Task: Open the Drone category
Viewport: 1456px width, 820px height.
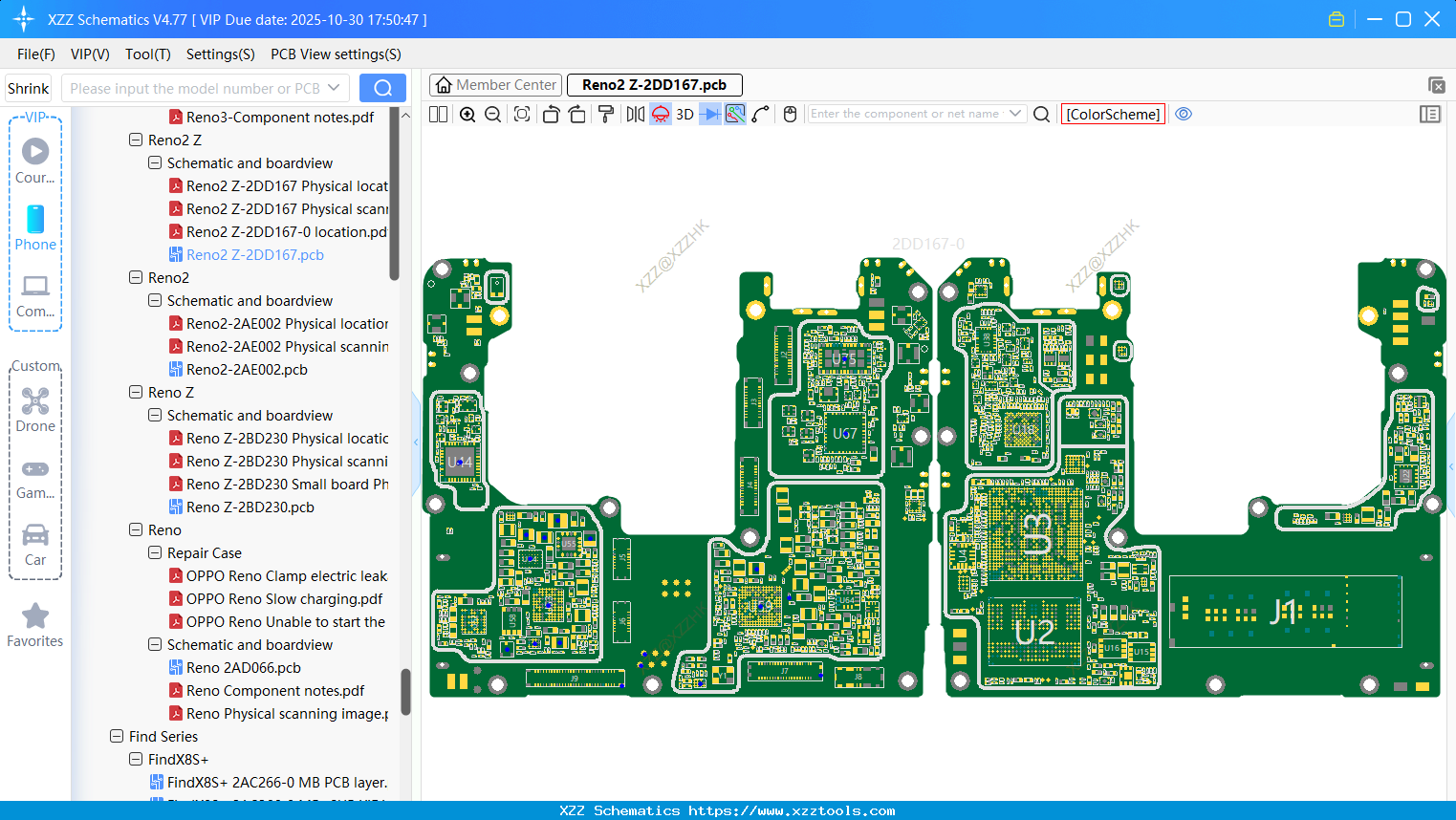Action: 35,410
